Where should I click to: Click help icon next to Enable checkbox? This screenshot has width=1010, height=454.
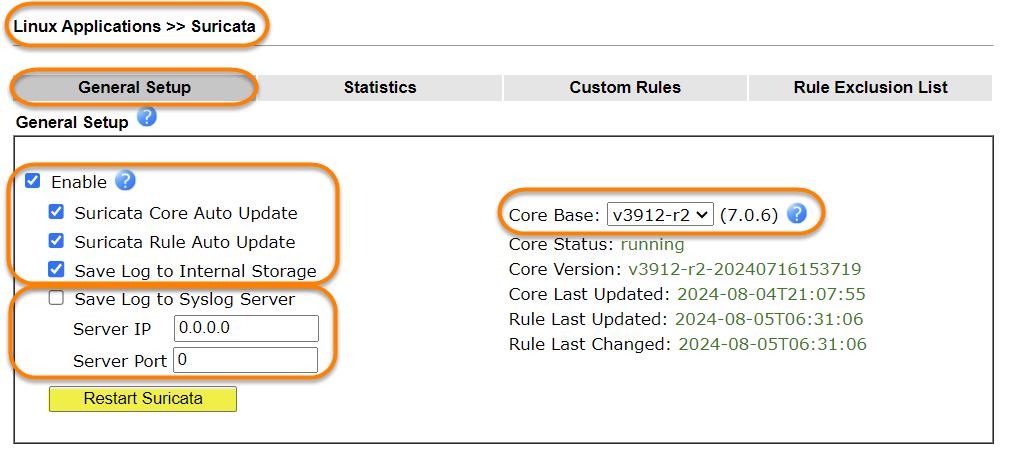click(126, 181)
